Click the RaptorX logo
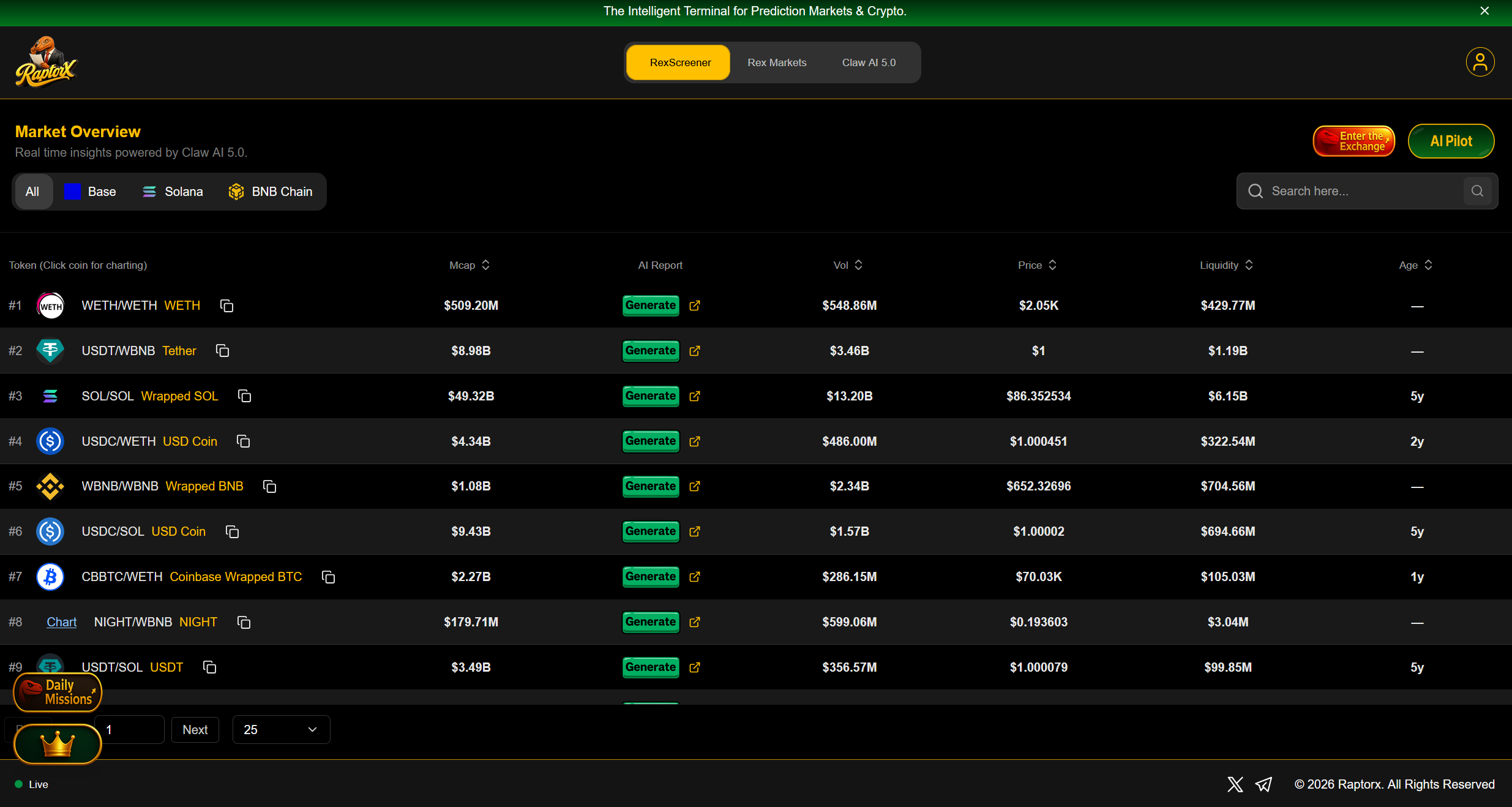1512x807 pixels. click(46, 62)
